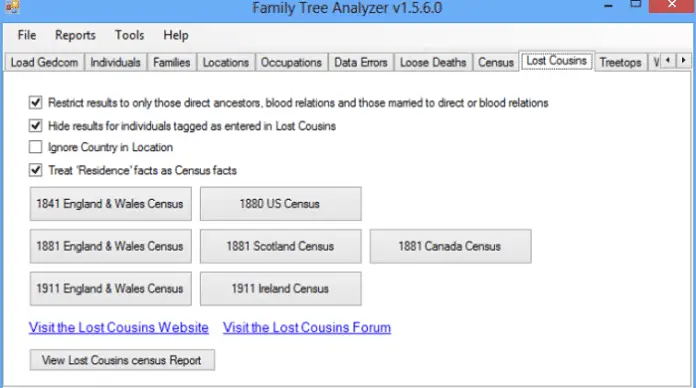Open the Help menu
The height and width of the screenshot is (388, 696).
(x=176, y=35)
